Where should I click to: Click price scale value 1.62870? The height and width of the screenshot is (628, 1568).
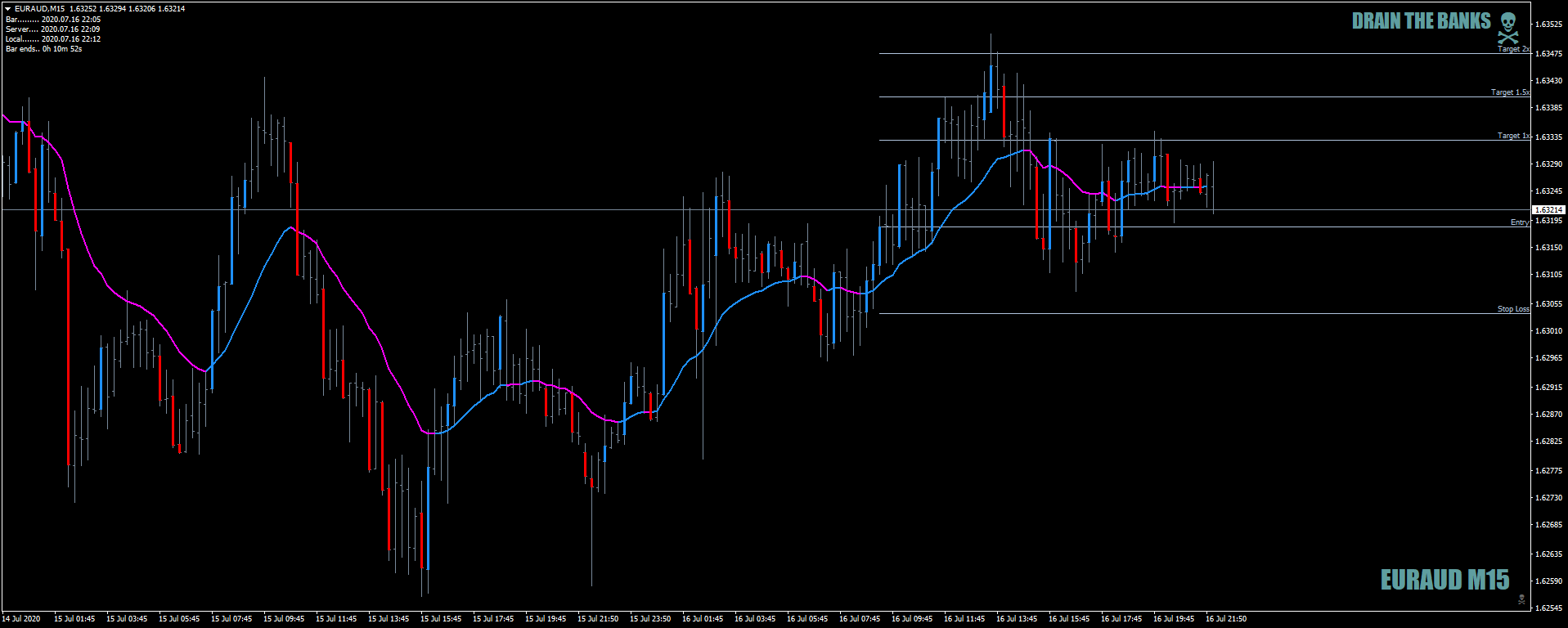pos(1549,415)
